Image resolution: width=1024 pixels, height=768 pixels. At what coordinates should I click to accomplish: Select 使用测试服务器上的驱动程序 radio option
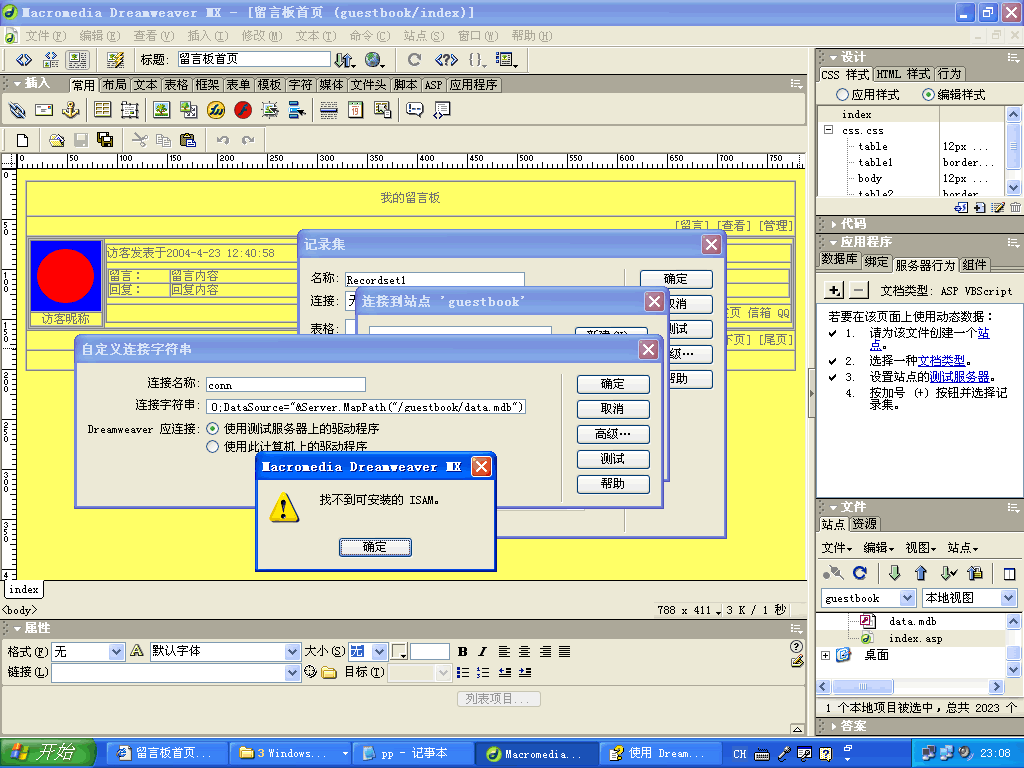point(212,428)
